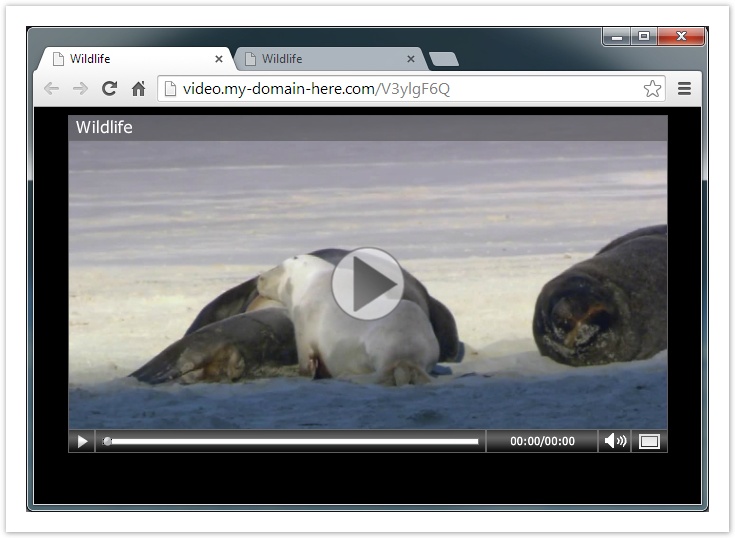Close the first Wildlife tab
This screenshot has width=735, height=538.
[x=218, y=59]
